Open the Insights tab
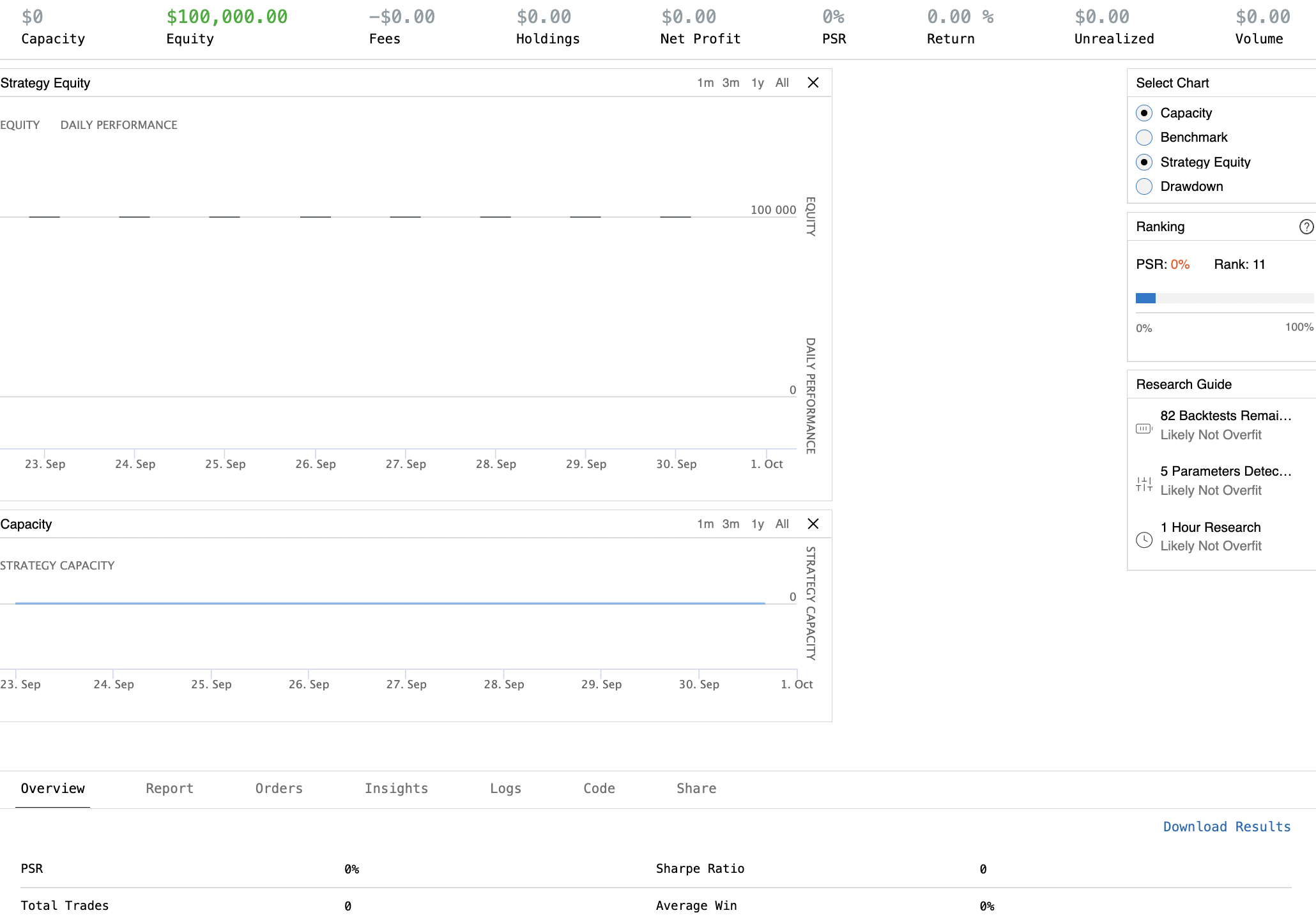Image resolution: width=1316 pixels, height=922 pixels. tap(396, 789)
